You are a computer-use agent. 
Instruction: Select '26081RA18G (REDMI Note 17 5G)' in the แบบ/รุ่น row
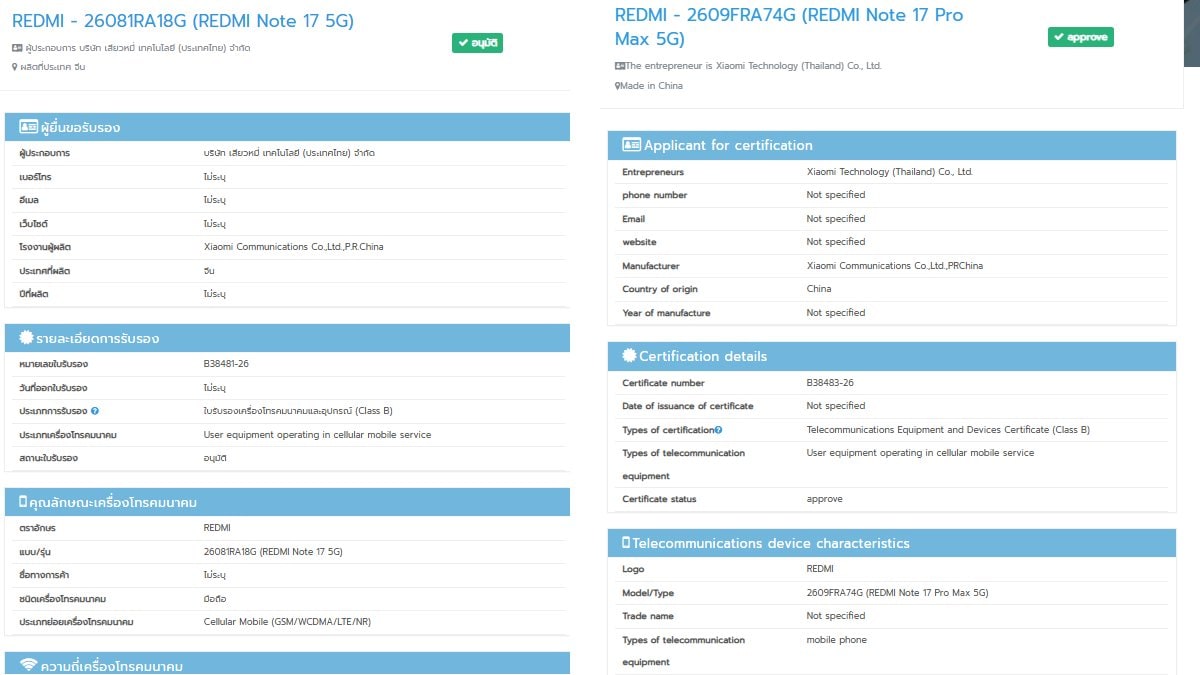coord(274,552)
